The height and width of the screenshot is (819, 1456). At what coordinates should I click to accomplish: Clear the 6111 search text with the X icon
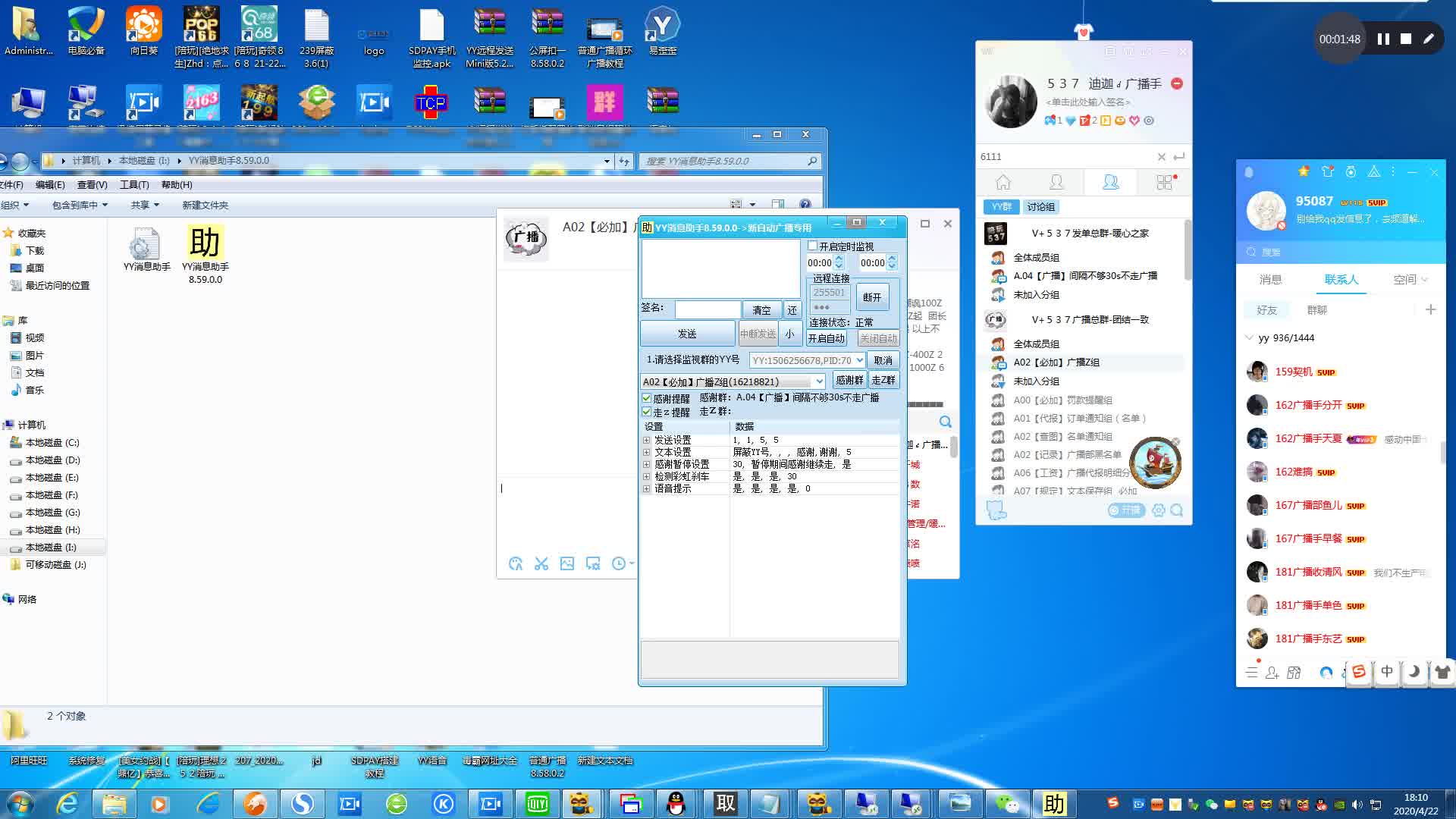coord(1161,157)
